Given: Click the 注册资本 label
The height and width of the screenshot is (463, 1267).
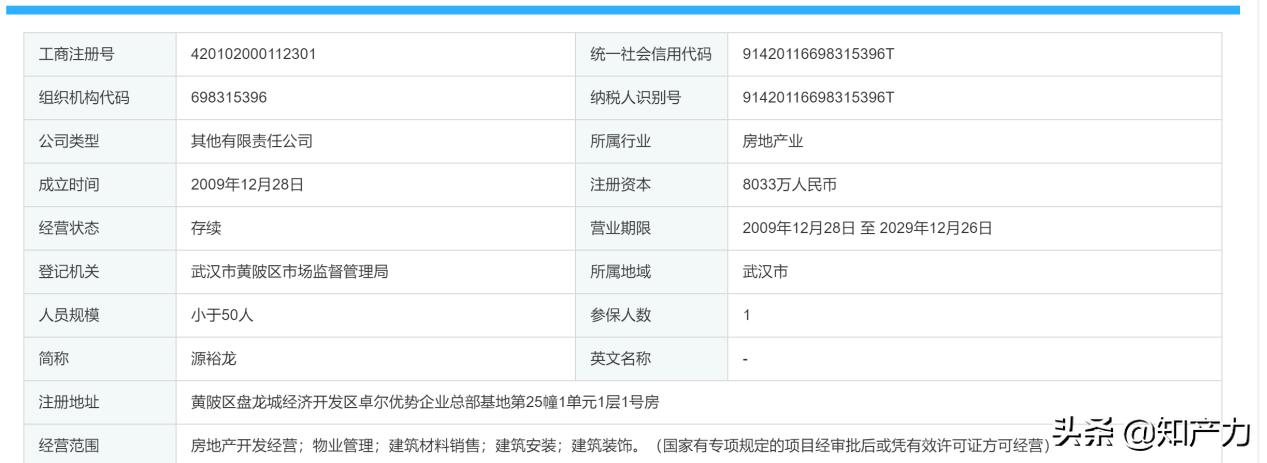Looking at the screenshot, I should [620, 184].
